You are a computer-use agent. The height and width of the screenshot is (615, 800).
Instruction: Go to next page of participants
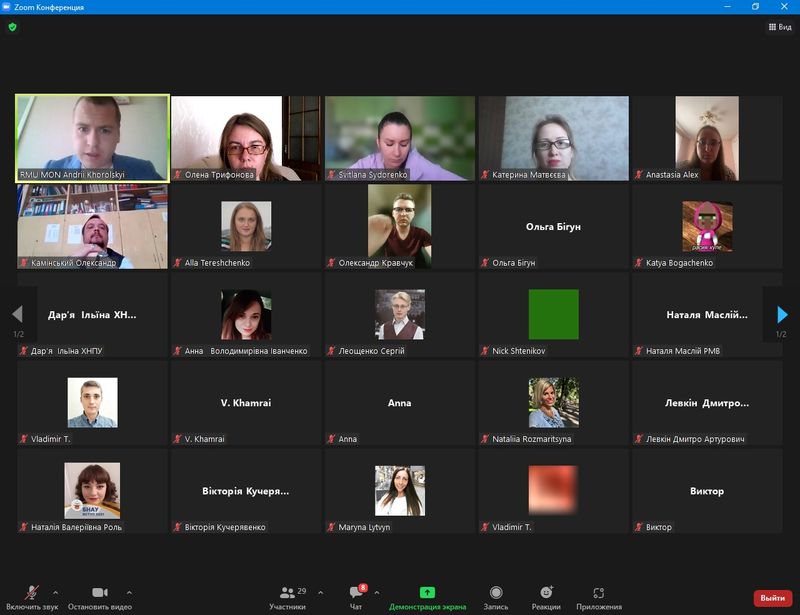782,315
